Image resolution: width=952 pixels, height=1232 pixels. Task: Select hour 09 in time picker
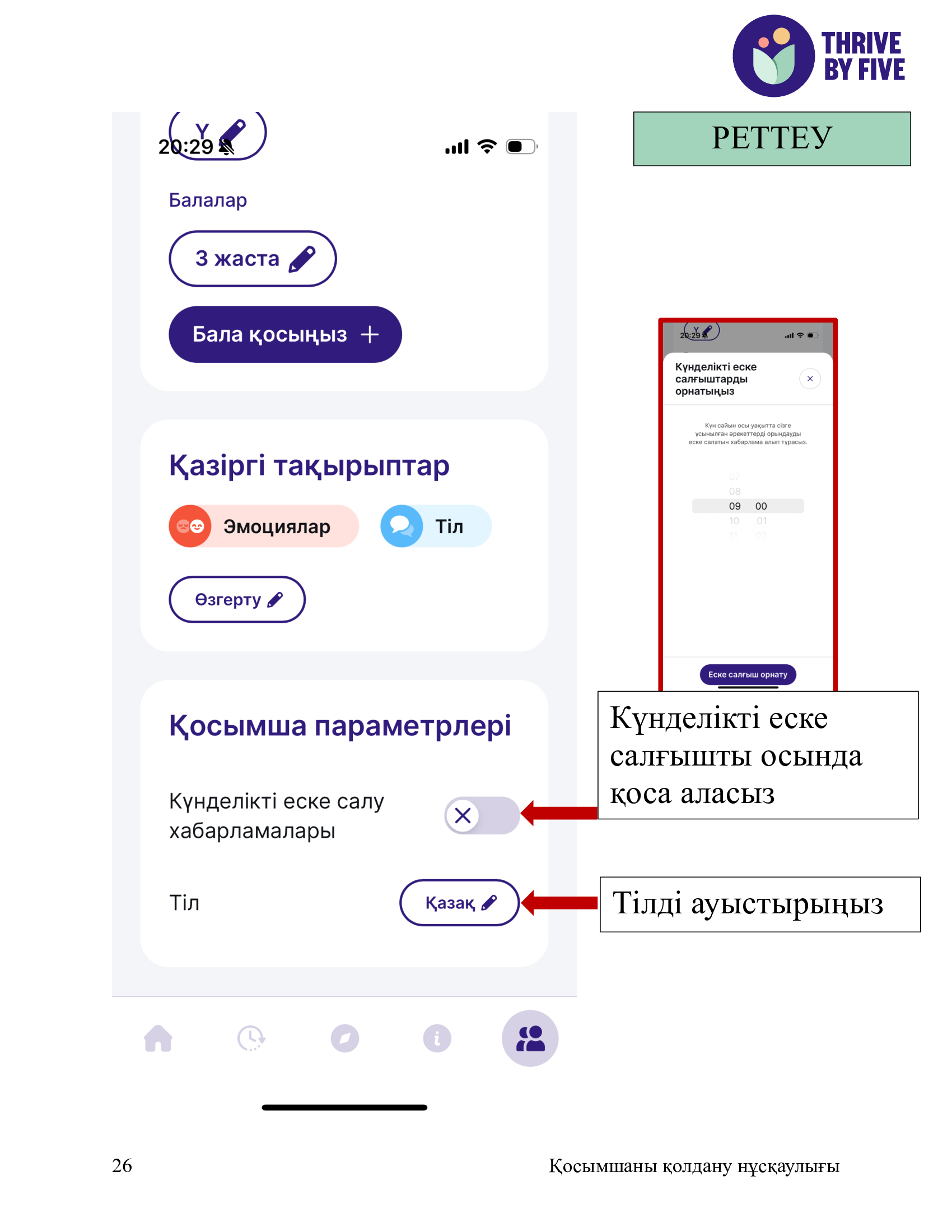pyautogui.click(x=734, y=506)
